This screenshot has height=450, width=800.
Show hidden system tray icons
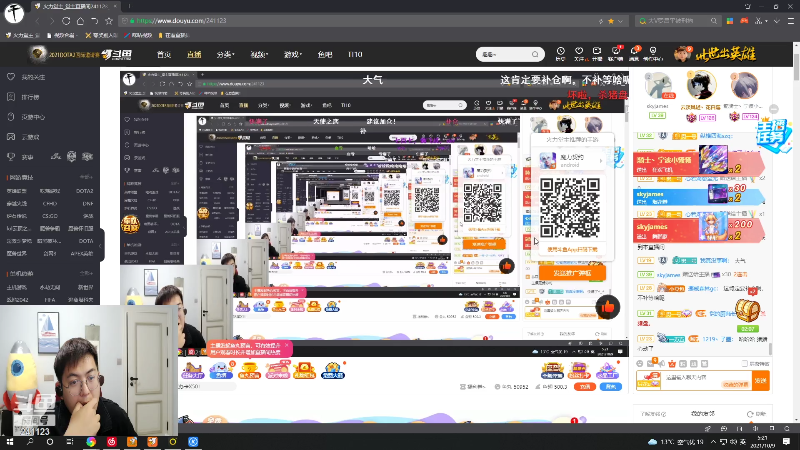(x=713, y=442)
